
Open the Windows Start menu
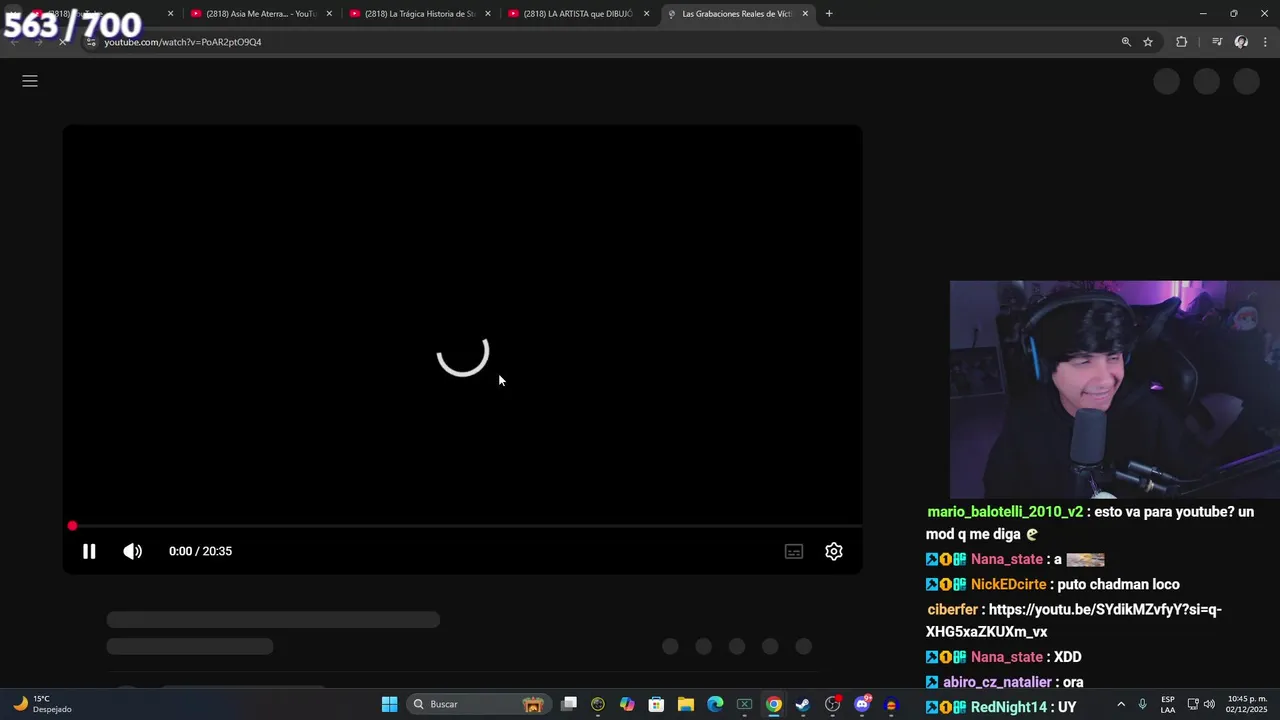(390, 704)
